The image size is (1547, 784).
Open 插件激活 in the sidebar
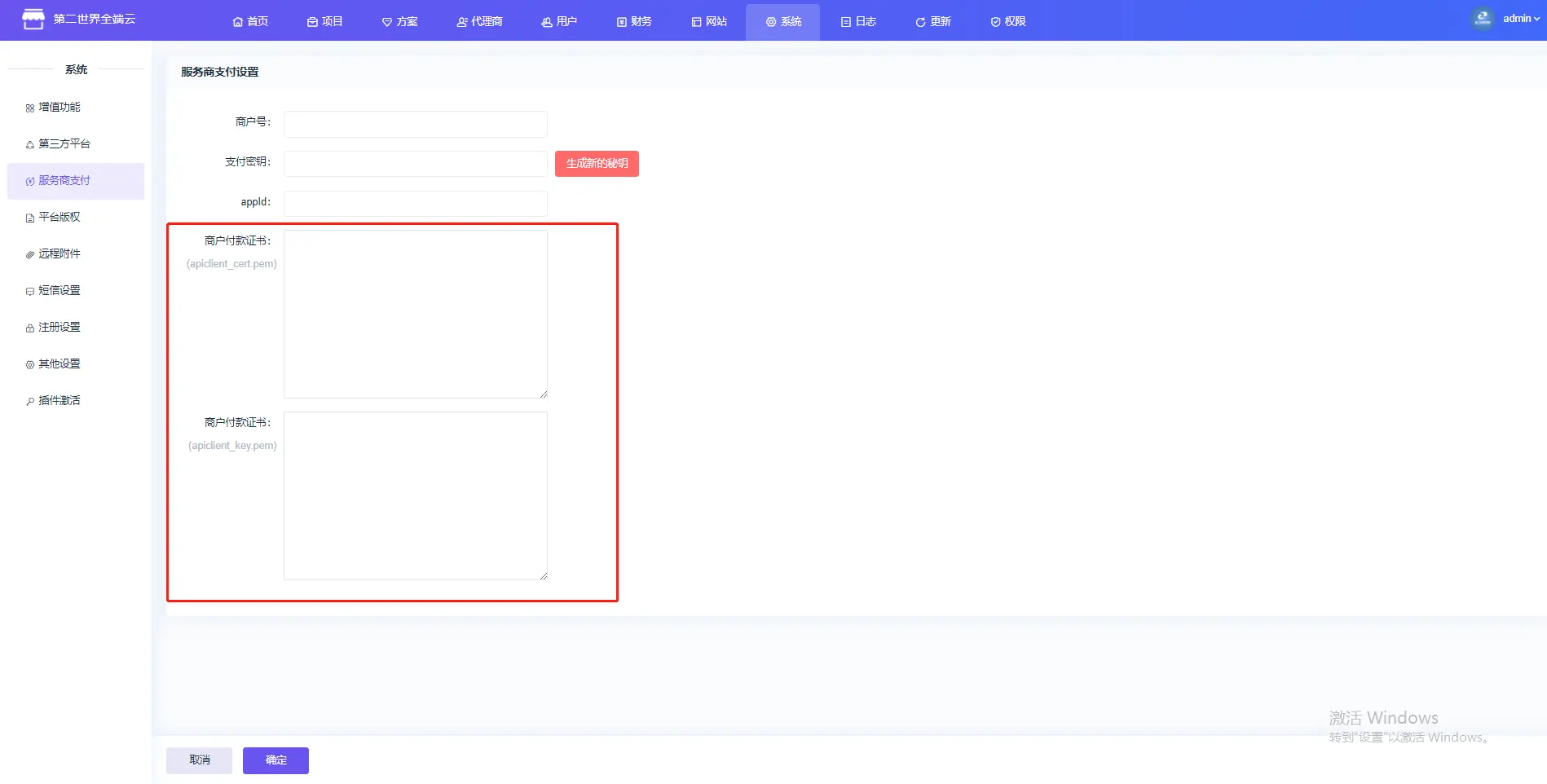pyautogui.click(x=59, y=400)
